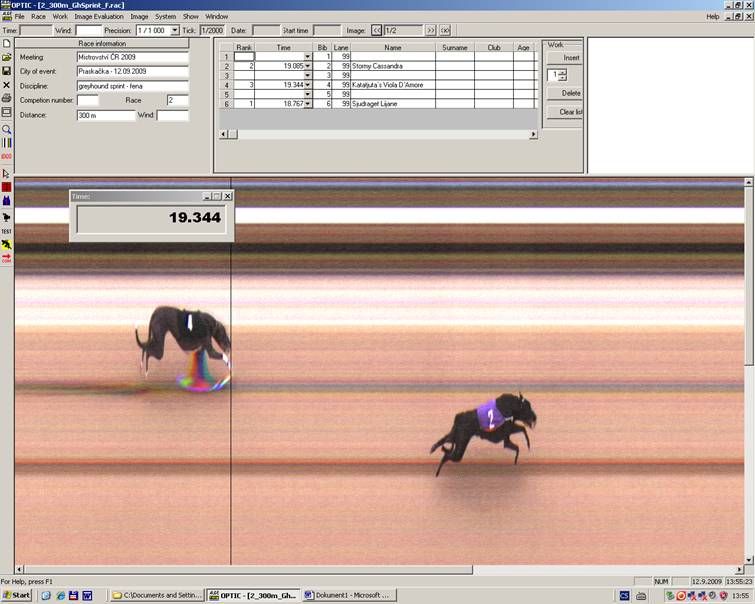Click the City of event field
The width and height of the screenshot is (755, 604).
click(132, 71)
